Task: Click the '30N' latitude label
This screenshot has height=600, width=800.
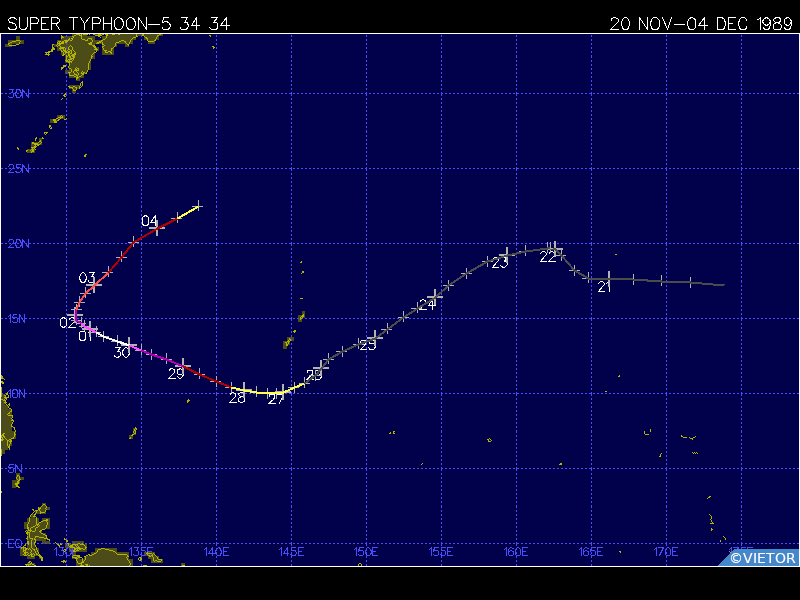Action: [x=19, y=93]
